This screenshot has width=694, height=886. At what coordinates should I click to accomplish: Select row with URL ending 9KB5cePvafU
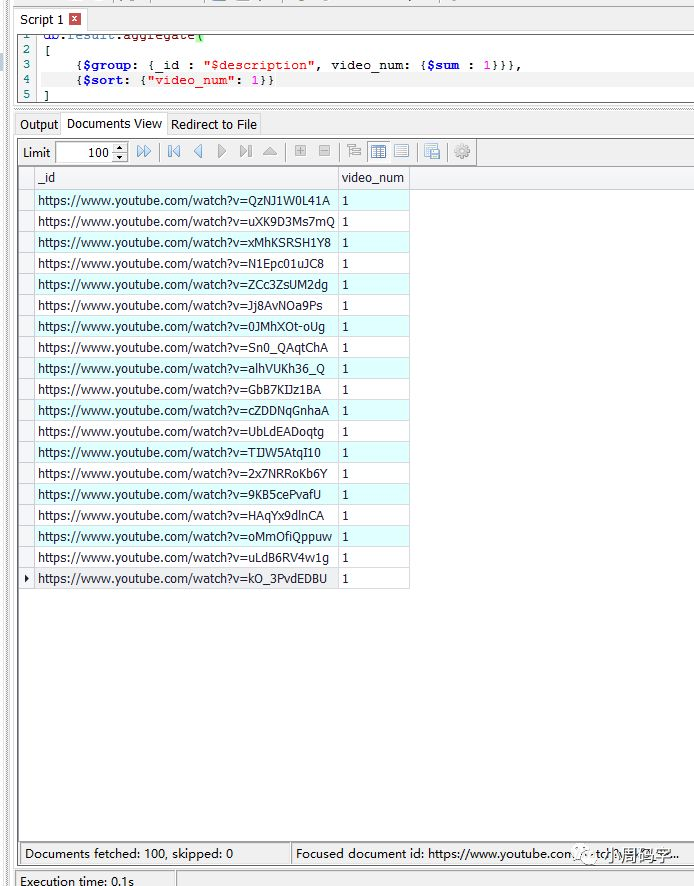click(186, 494)
